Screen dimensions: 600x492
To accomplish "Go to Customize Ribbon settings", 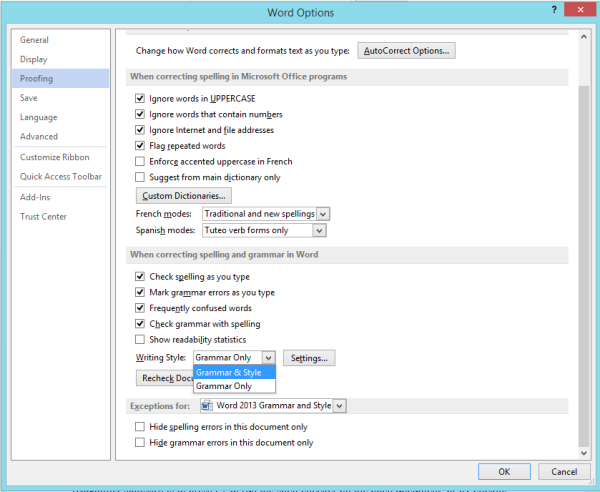I will pyautogui.click(x=60, y=157).
